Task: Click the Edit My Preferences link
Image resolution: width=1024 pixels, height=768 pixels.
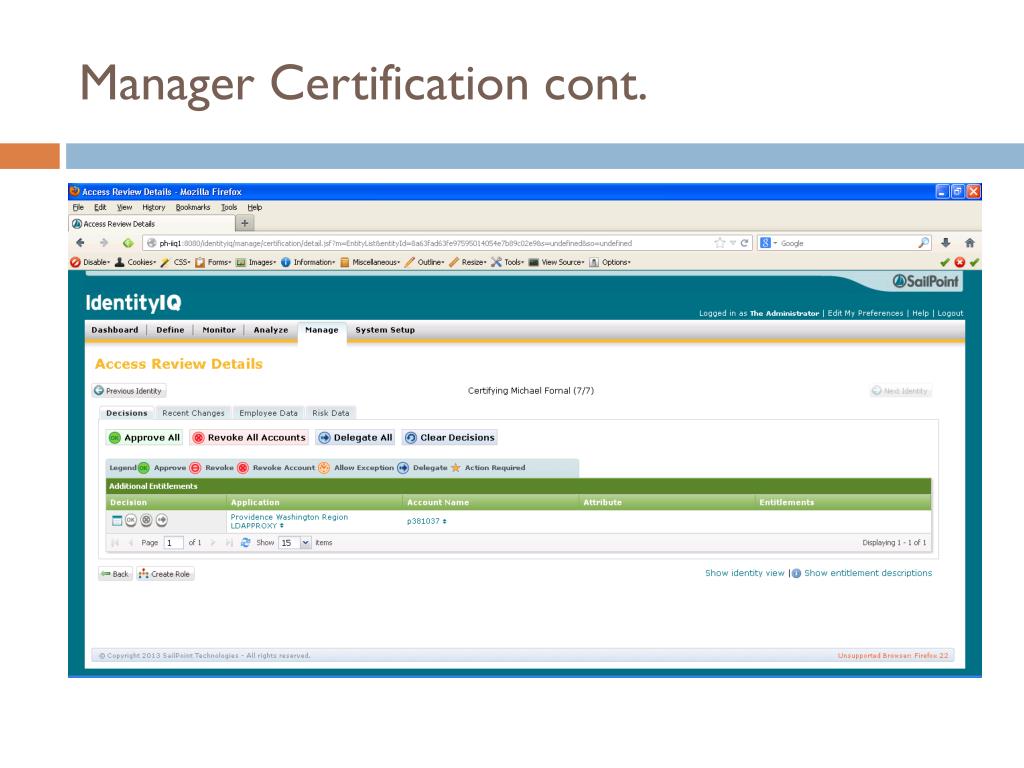Action: (865, 313)
